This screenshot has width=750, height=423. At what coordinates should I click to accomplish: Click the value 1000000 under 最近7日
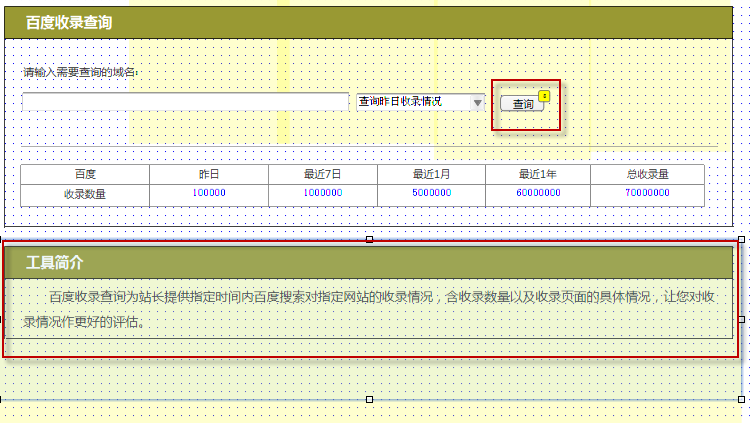(323, 193)
